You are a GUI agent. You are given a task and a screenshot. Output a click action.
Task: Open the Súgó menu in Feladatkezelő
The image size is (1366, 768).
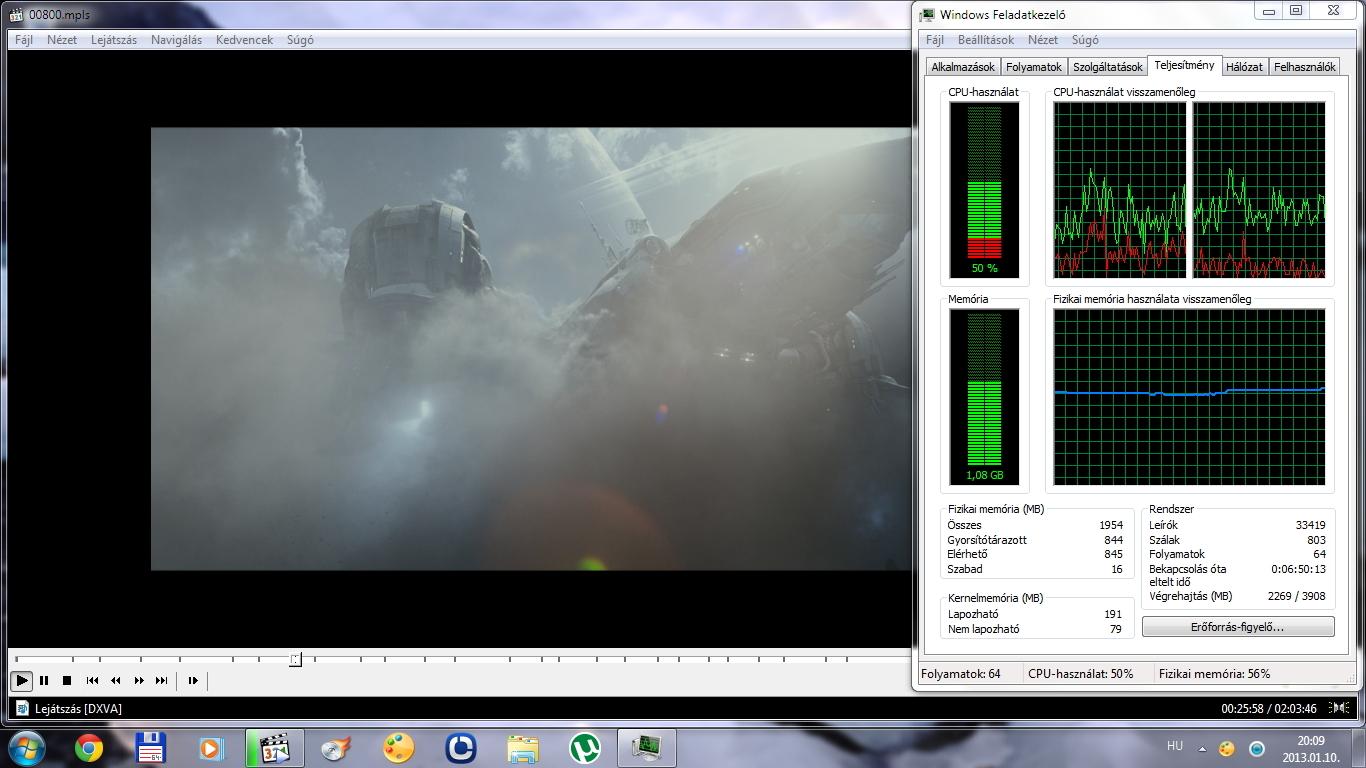1085,40
